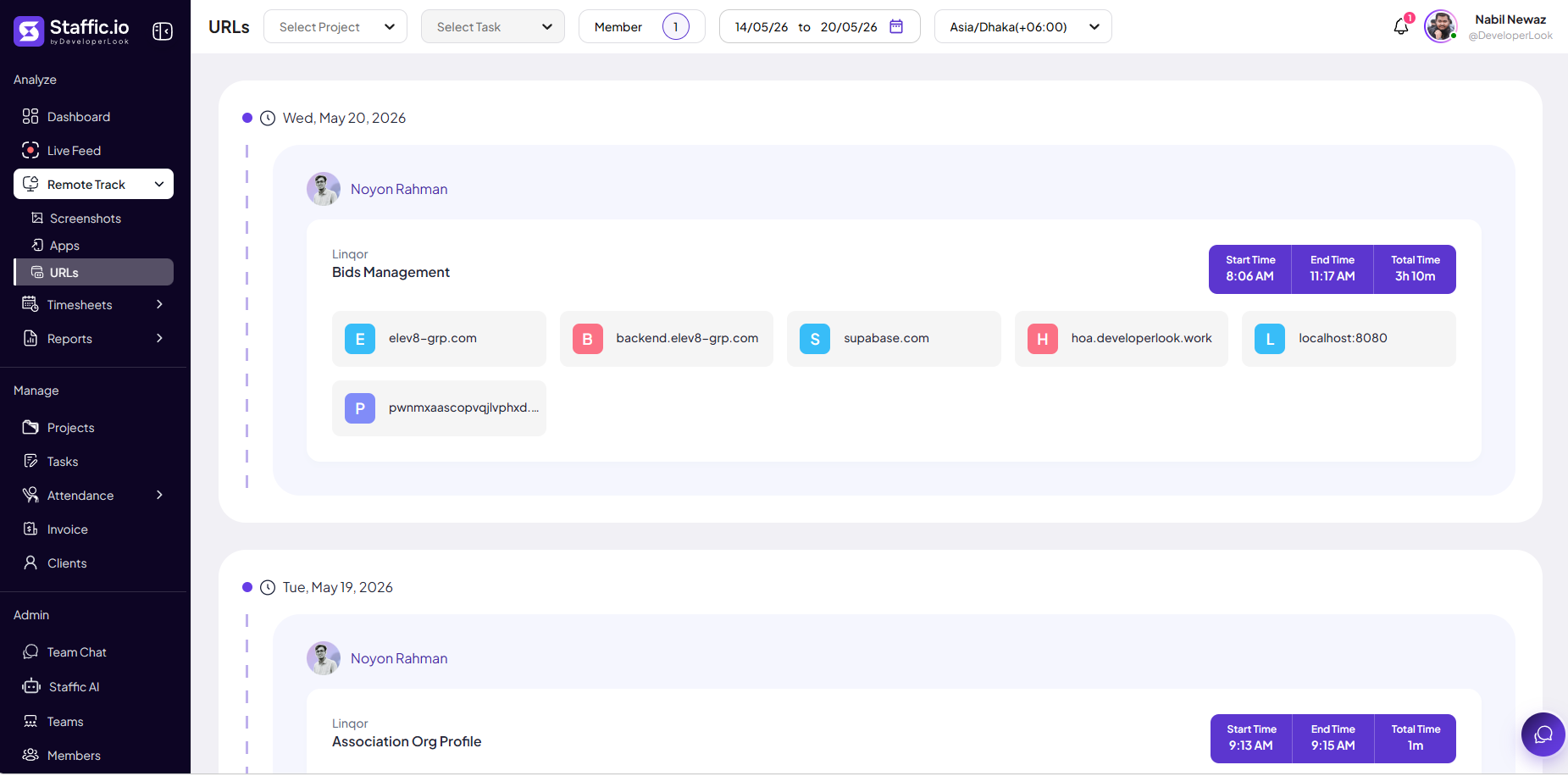The image size is (1568, 776).
Task: Open the elev8-grp.com URL card
Action: [439, 339]
